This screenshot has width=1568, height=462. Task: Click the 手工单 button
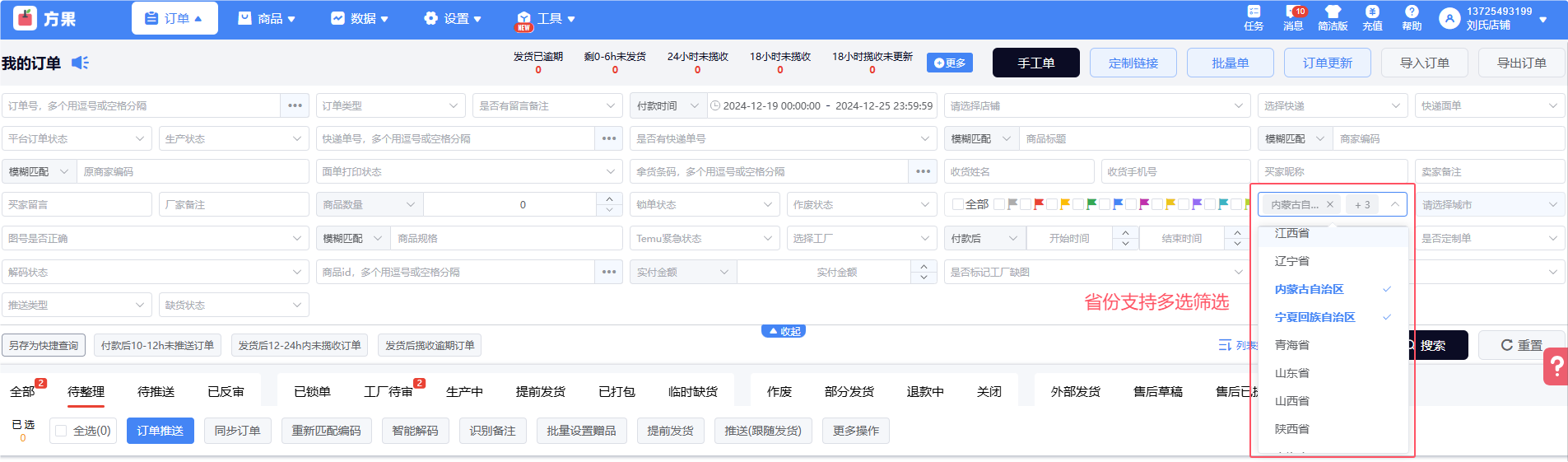click(x=1035, y=63)
